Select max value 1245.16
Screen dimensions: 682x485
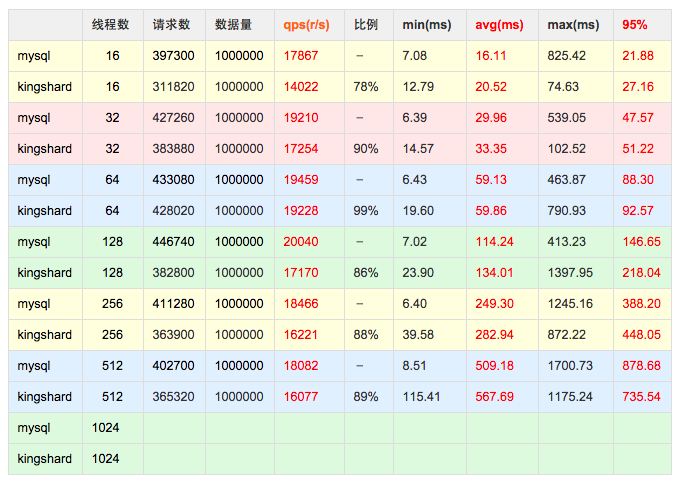point(570,304)
